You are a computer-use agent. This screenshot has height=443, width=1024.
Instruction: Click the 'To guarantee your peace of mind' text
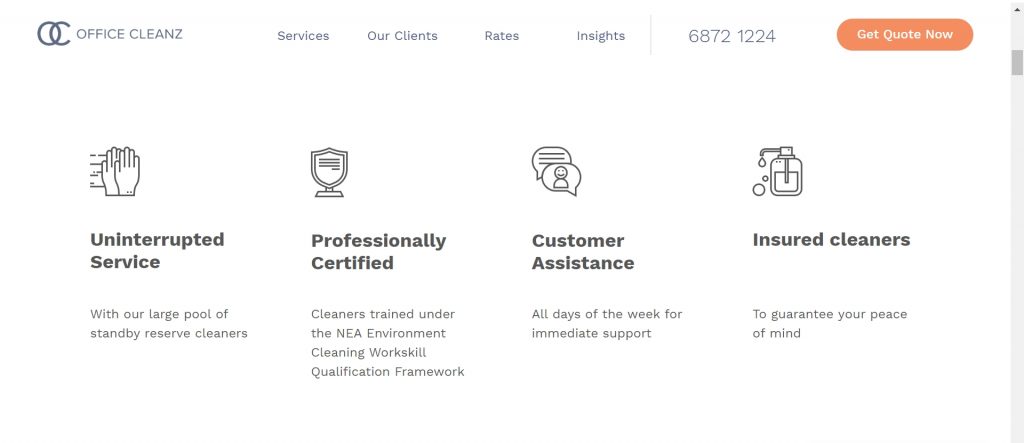830,323
